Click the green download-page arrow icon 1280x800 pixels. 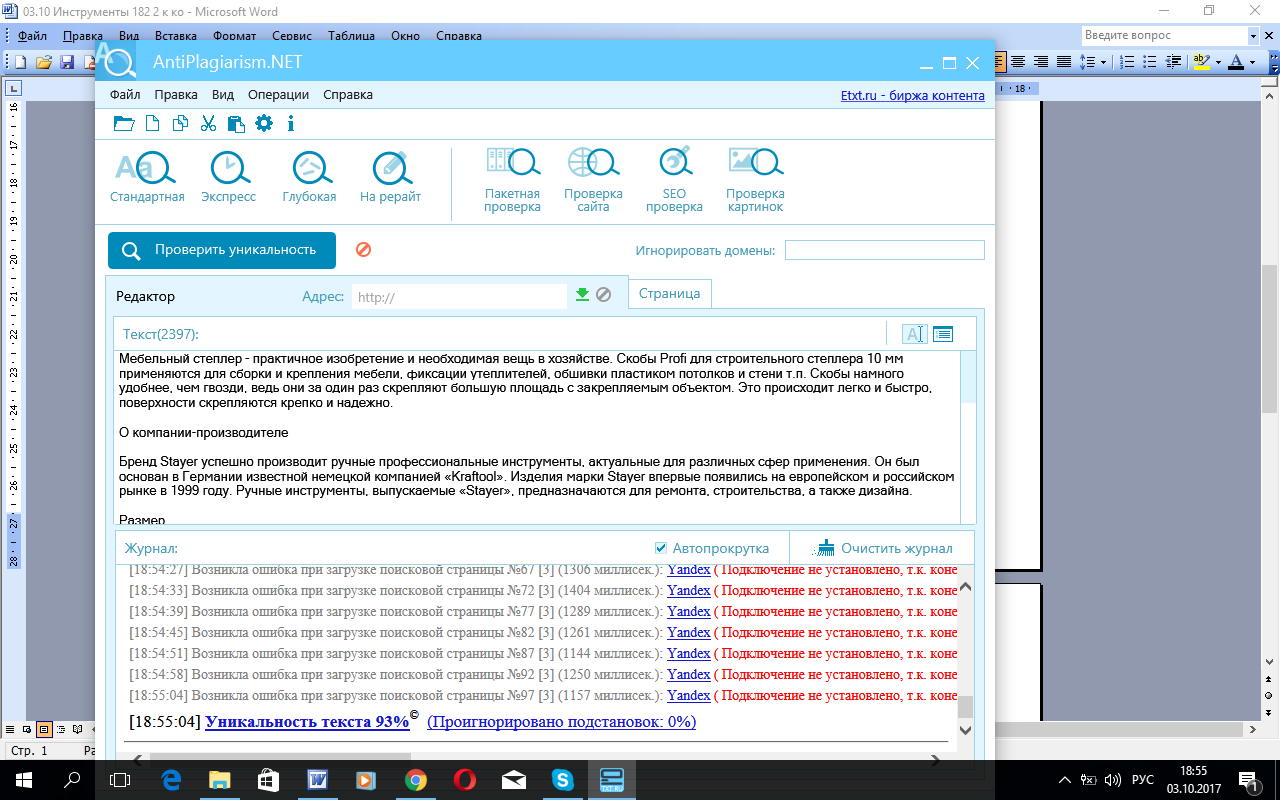tap(583, 295)
